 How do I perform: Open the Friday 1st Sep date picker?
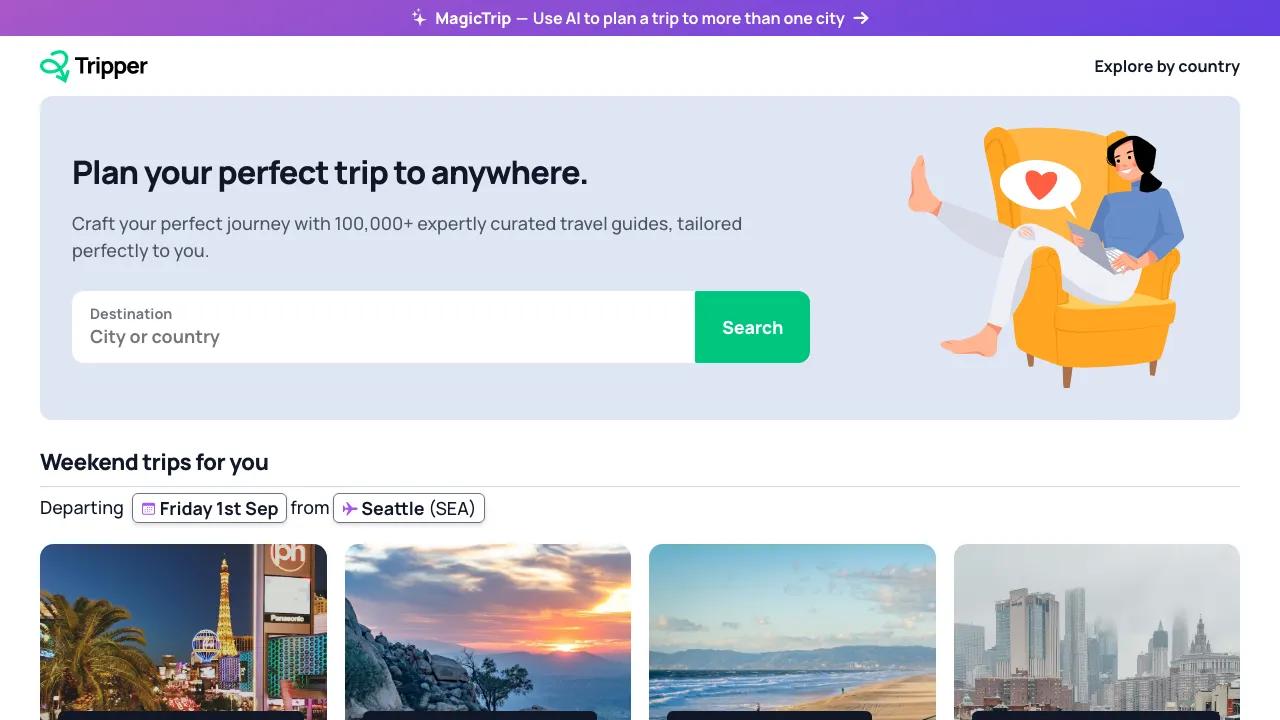tap(210, 508)
